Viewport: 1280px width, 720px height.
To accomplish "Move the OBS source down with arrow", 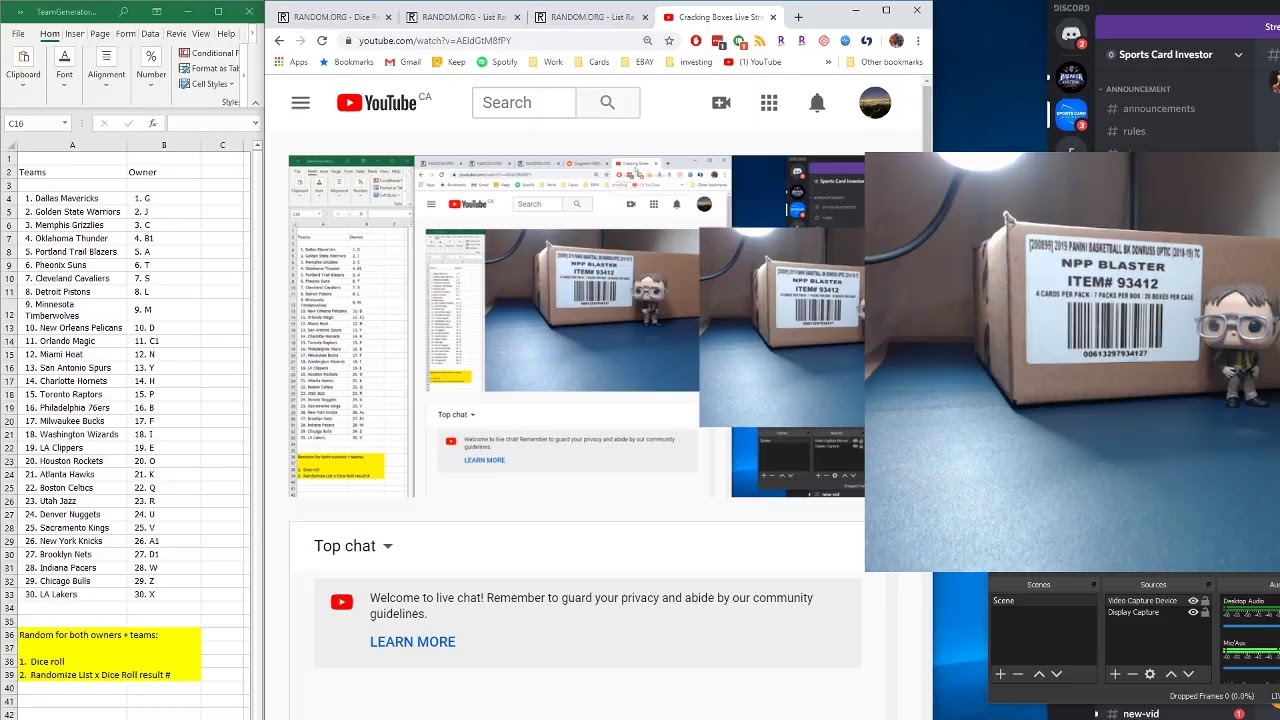I will 1189,674.
